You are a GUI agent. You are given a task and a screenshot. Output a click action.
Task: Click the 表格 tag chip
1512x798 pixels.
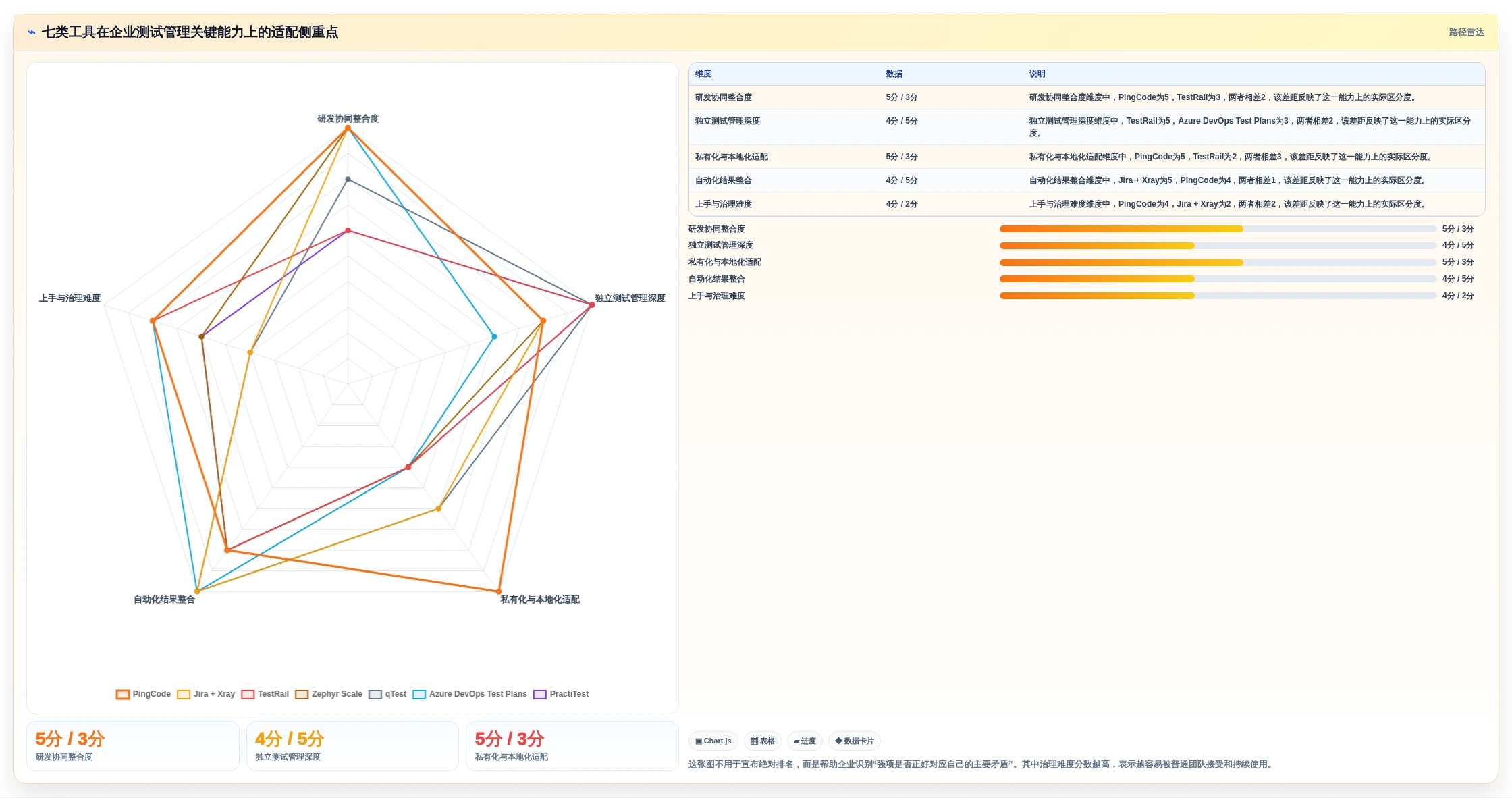(763, 741)
